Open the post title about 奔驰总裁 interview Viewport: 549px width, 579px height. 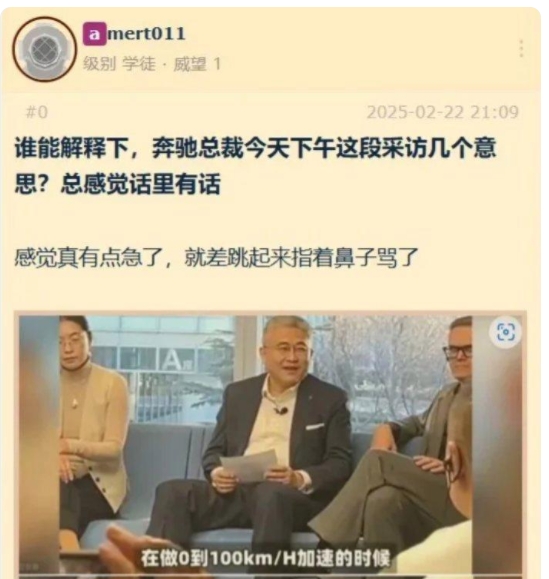[255, 165]
